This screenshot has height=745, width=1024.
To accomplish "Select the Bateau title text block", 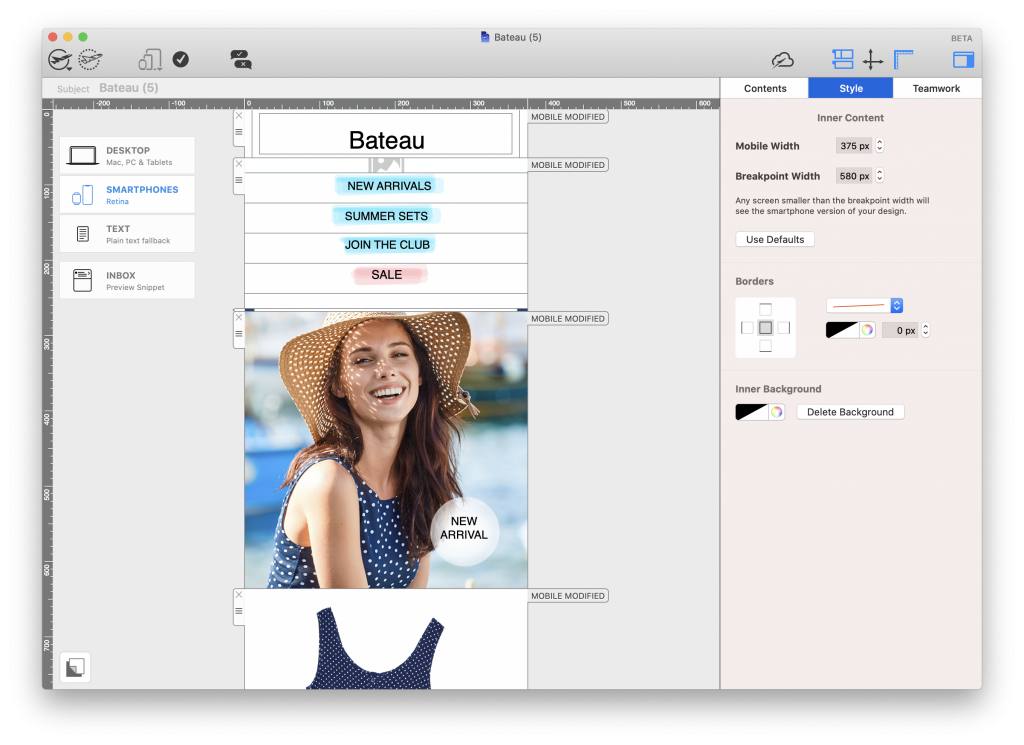I will 386,135.
